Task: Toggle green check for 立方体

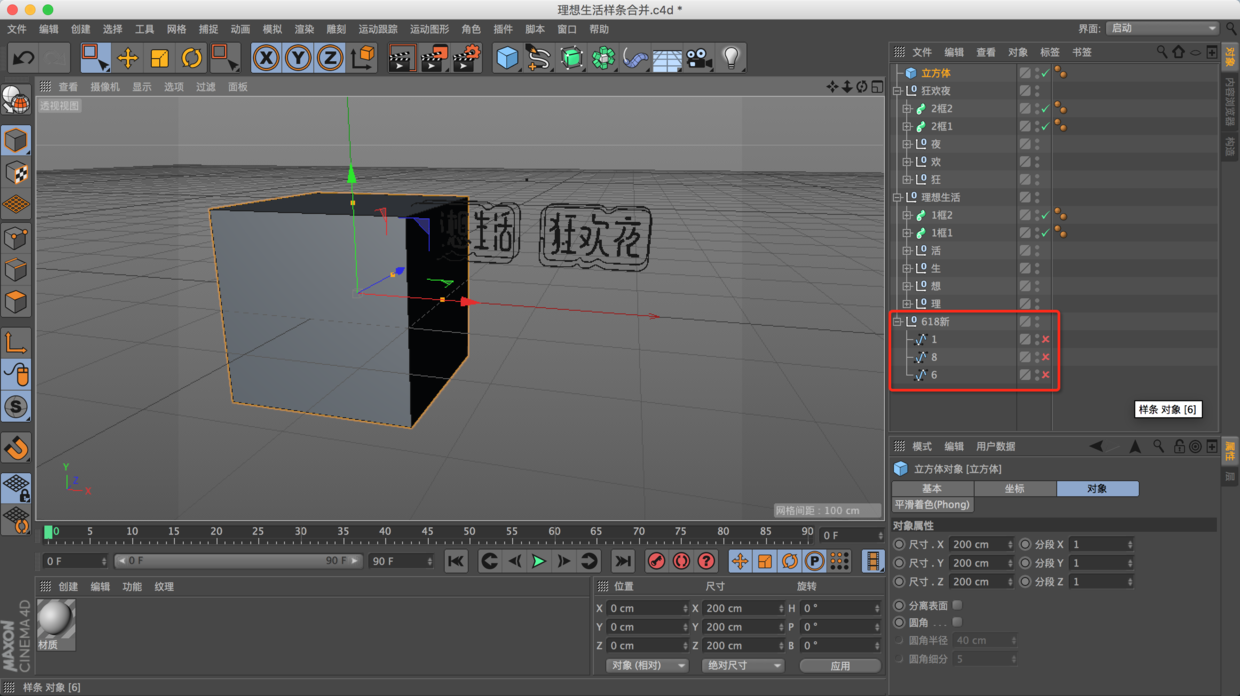Action: coord(1046,73)
